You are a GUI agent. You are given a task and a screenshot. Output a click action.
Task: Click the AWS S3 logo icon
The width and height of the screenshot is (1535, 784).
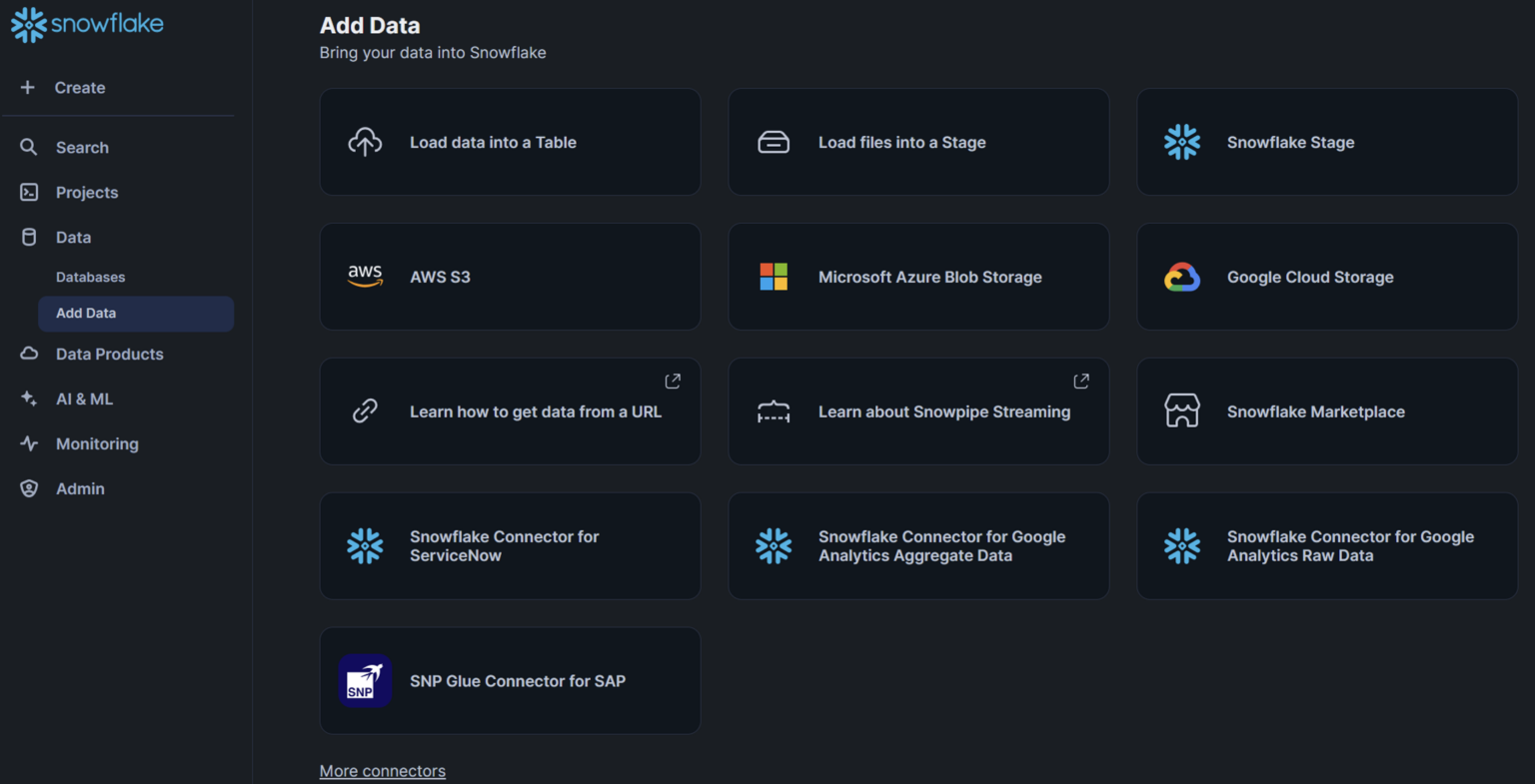pos(365,277)
